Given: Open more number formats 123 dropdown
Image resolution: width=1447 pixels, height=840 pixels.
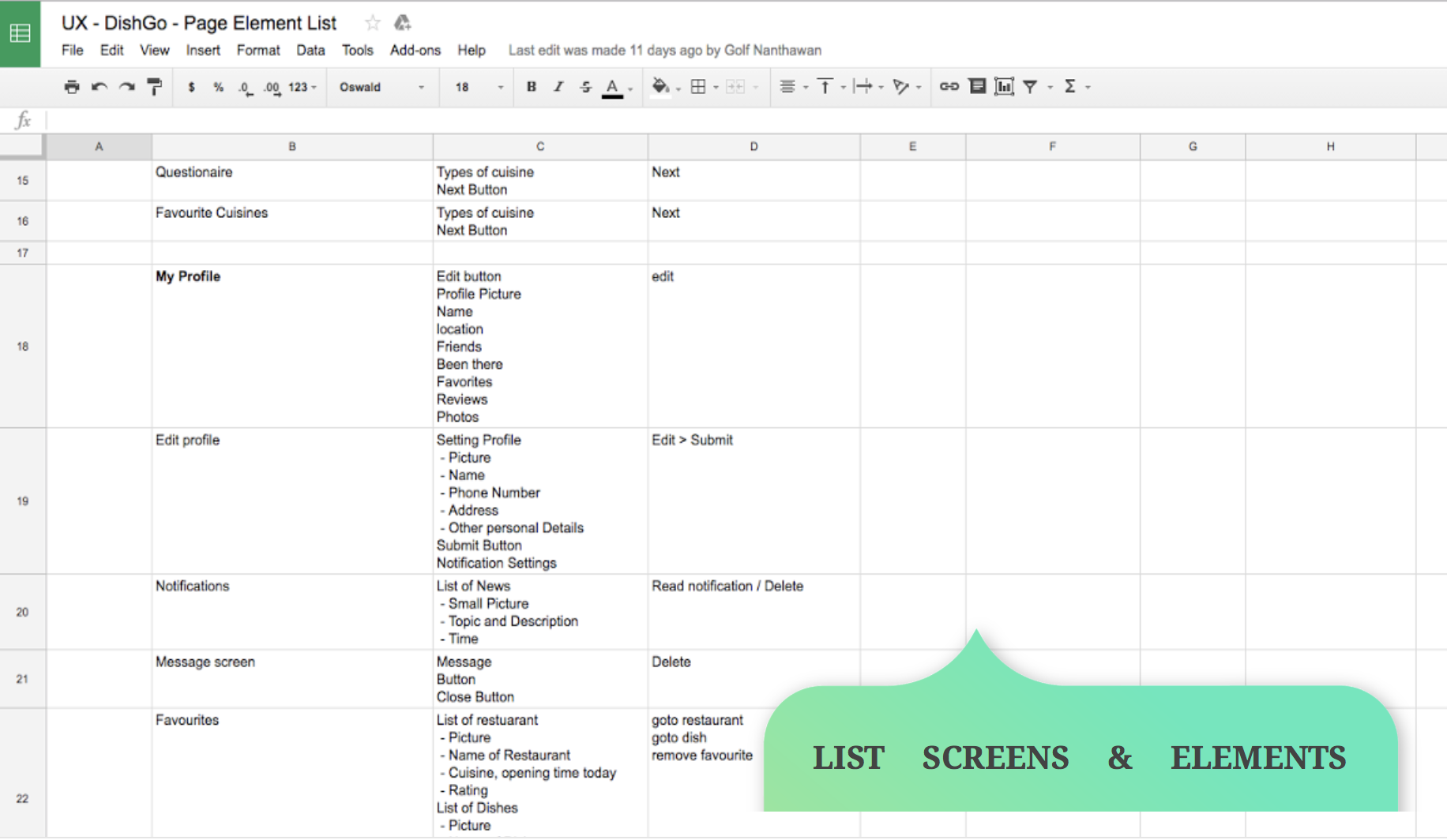Looking at the screenshot, I should [x=303, y=87].
